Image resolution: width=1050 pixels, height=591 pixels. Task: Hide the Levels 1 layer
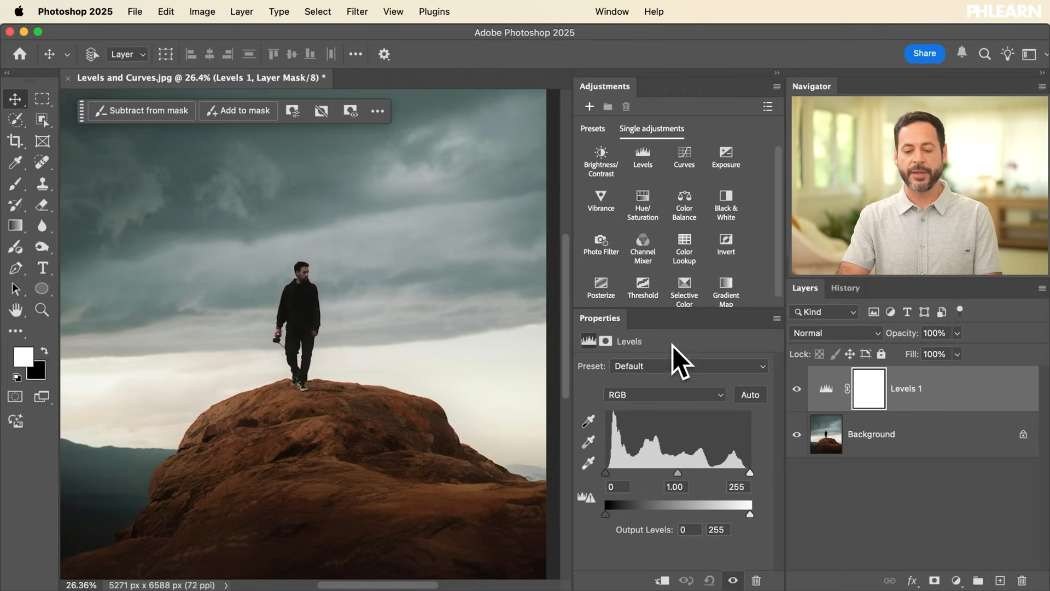796,389
